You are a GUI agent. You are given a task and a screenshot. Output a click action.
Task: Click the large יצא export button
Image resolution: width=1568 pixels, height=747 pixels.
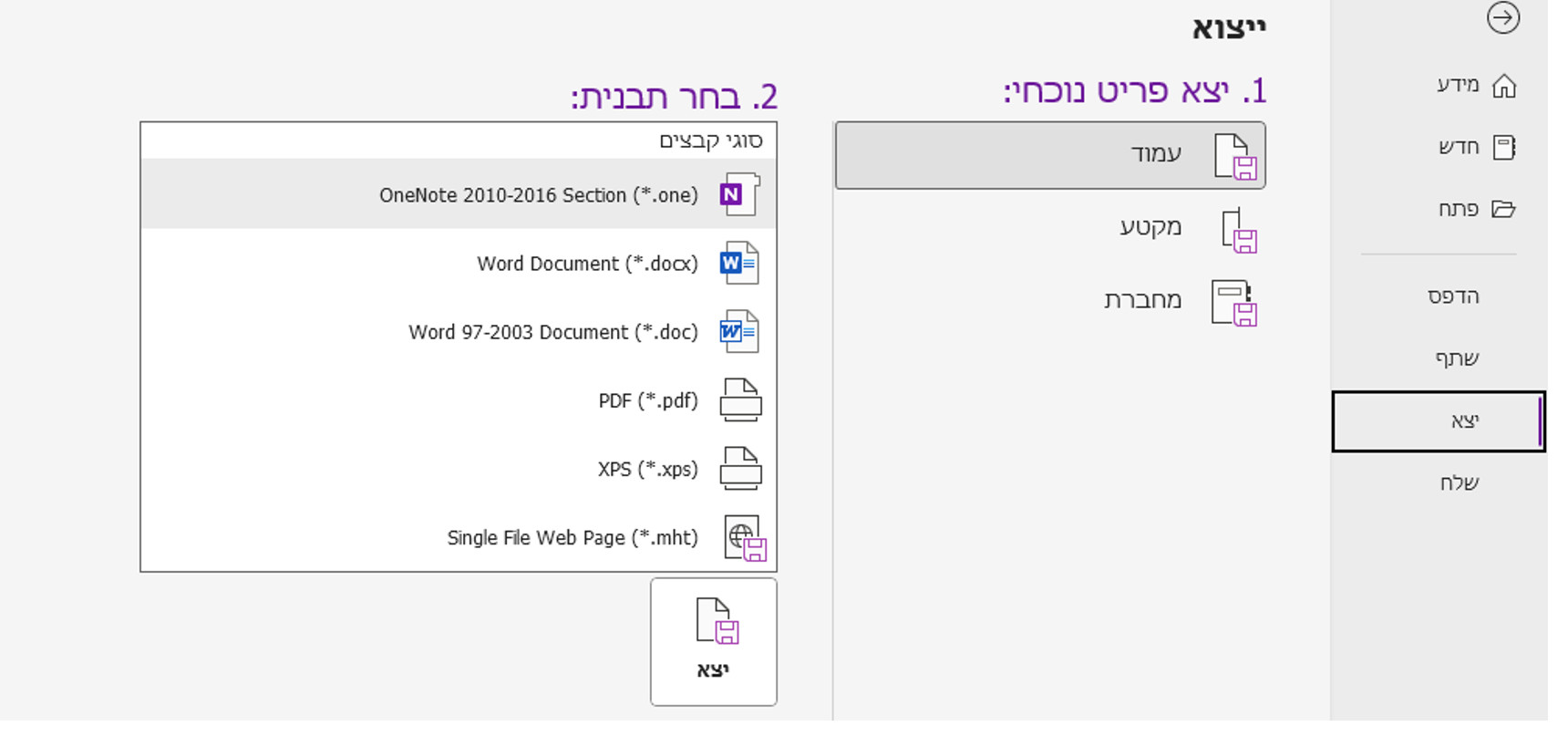click(x=714, y=642)
